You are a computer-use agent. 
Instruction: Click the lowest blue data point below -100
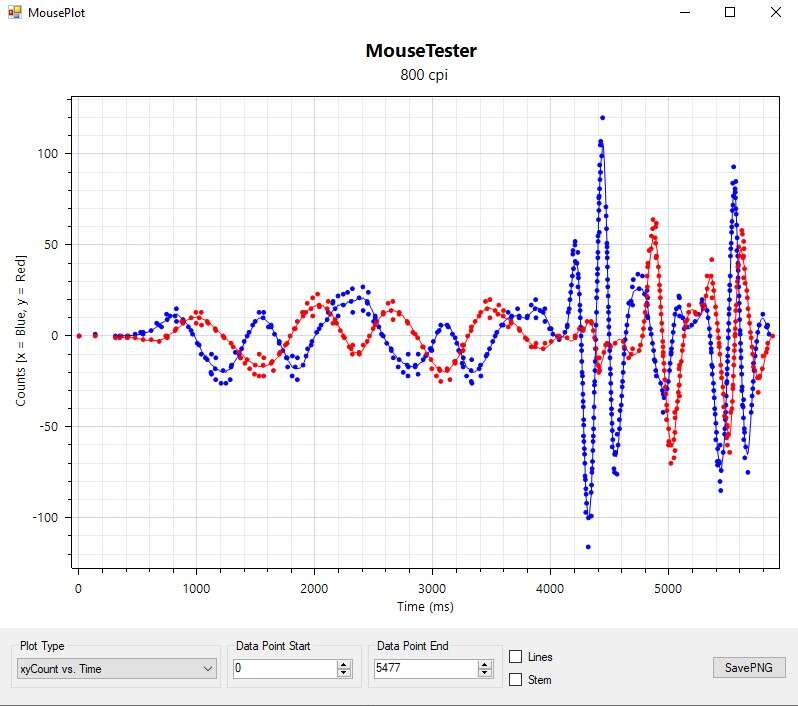588,547
